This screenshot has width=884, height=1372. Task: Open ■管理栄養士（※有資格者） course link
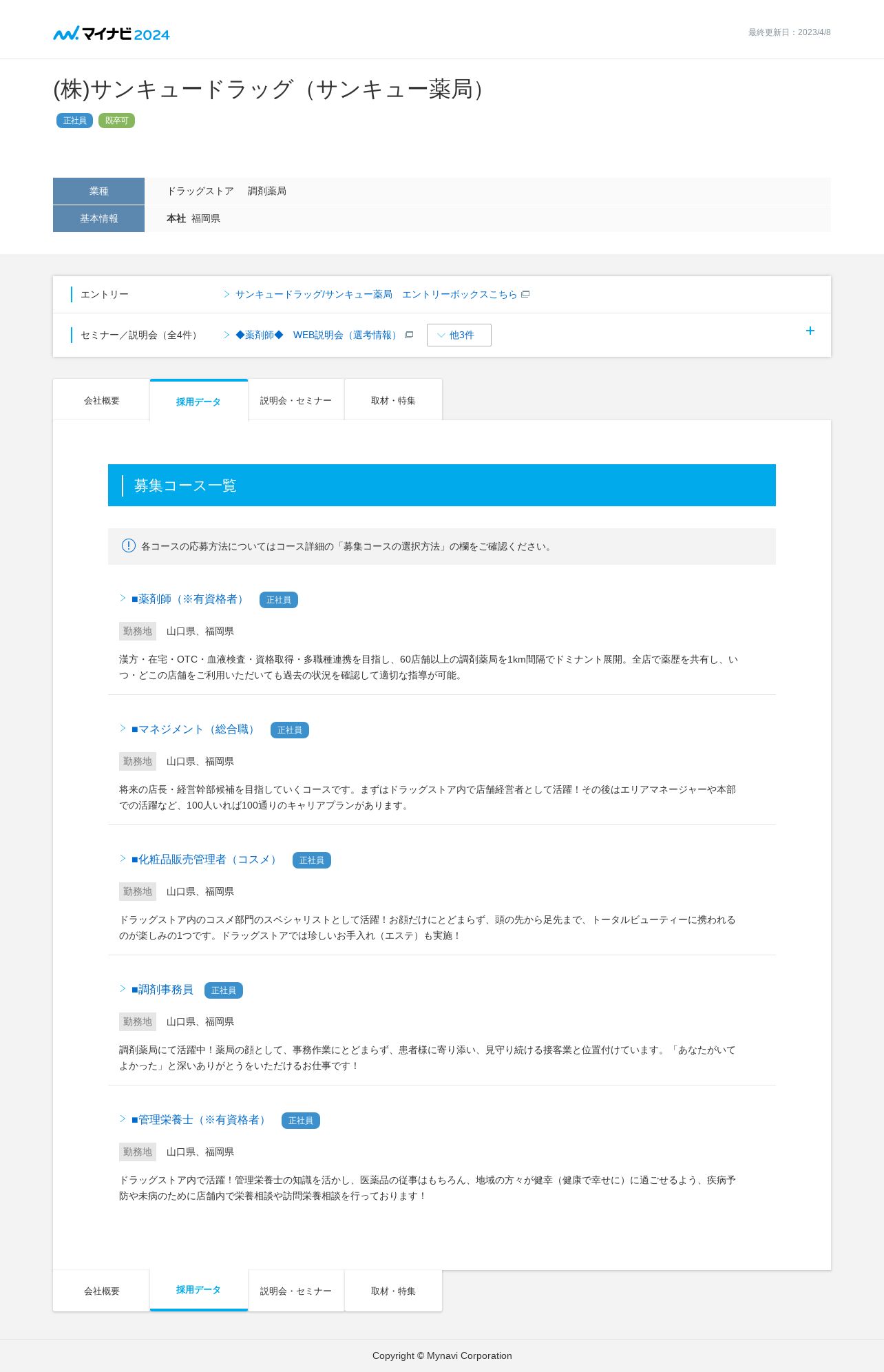pyautogui.click(x=200, y=1120)
